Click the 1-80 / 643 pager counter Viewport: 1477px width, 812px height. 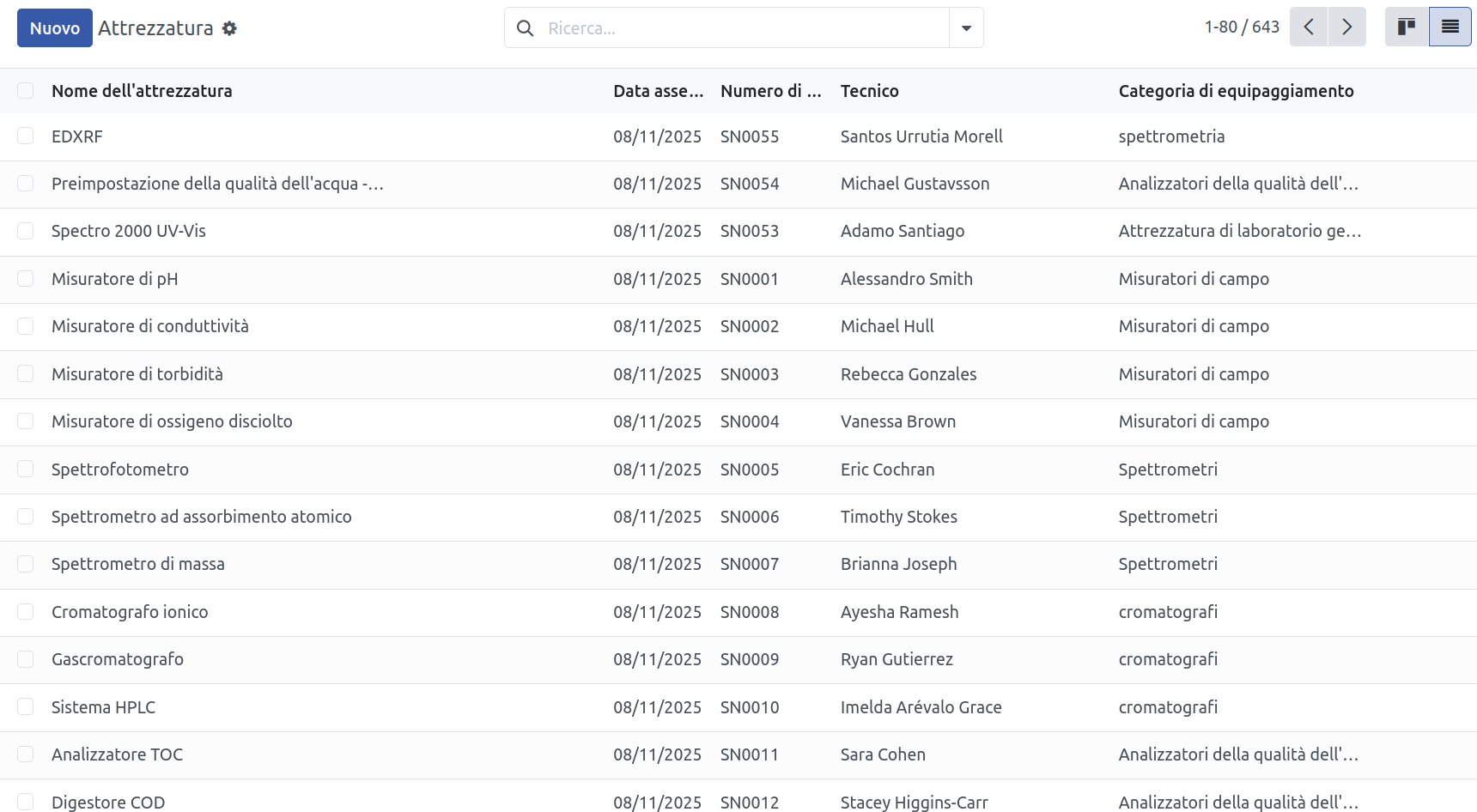point(1242,27)
